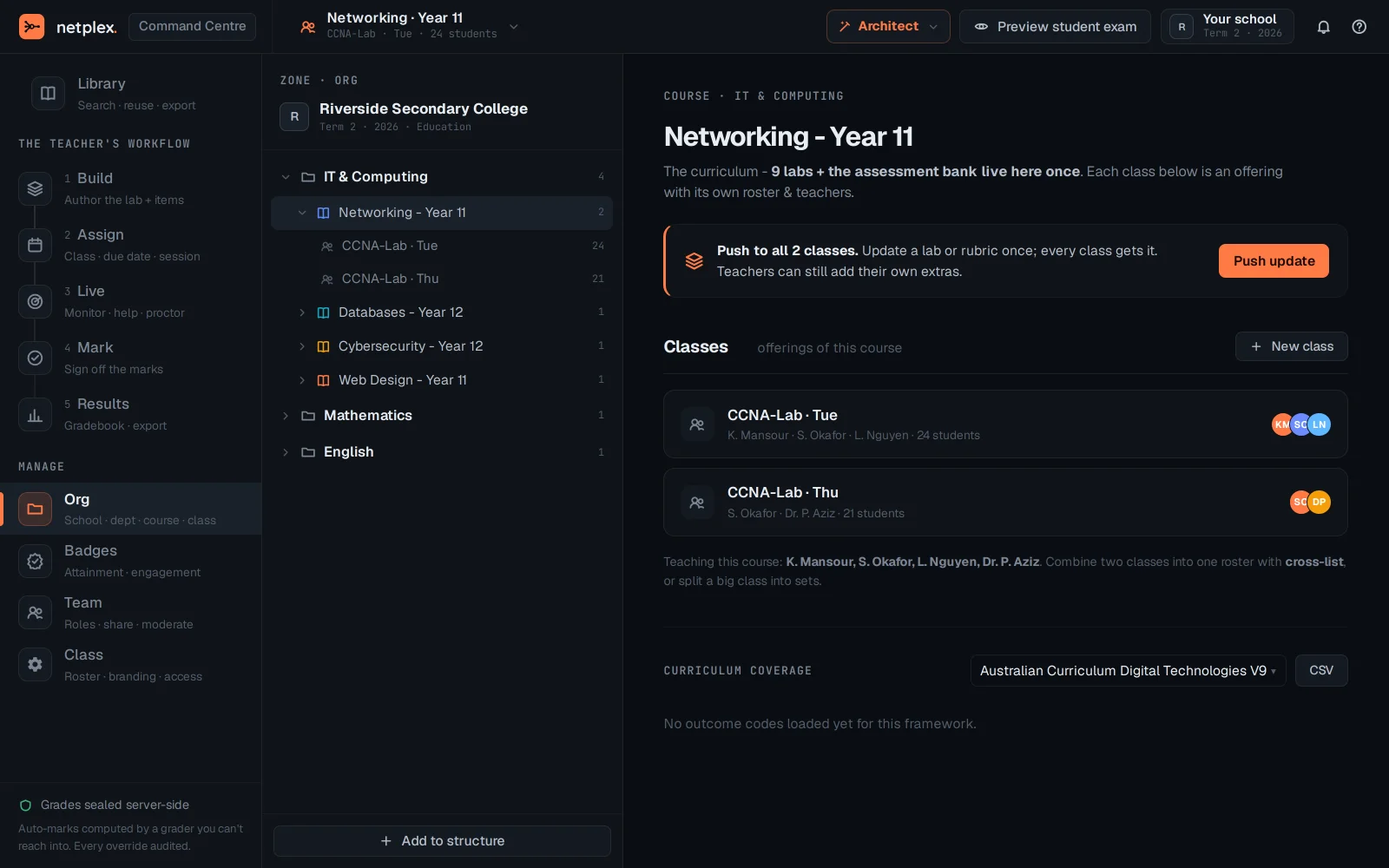This screenshot has height=868, width=1389.
Task: Select the Build layers icon
Action: point(35,188)
